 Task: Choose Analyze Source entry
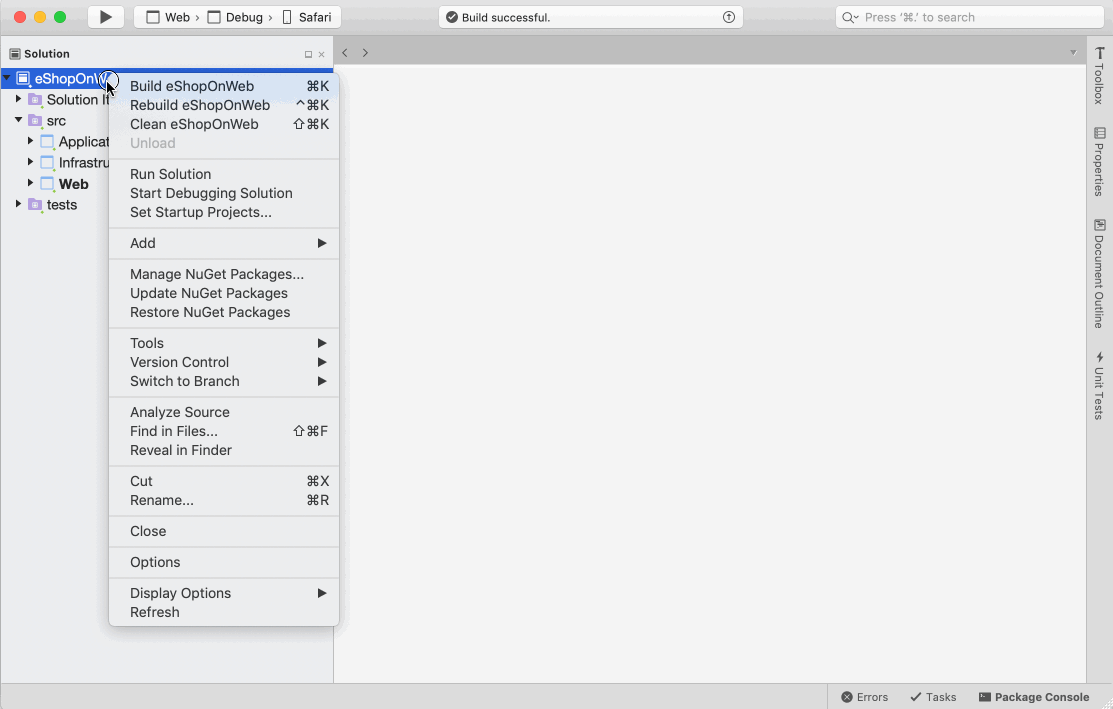tap(224, 412)
